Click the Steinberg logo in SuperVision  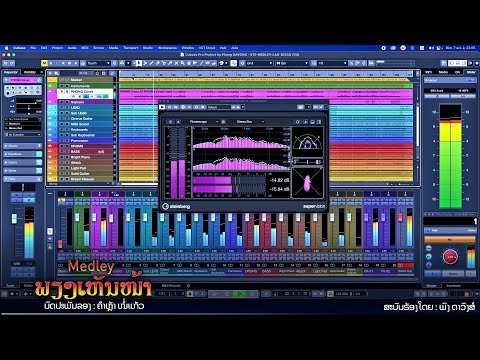(176, 206)
